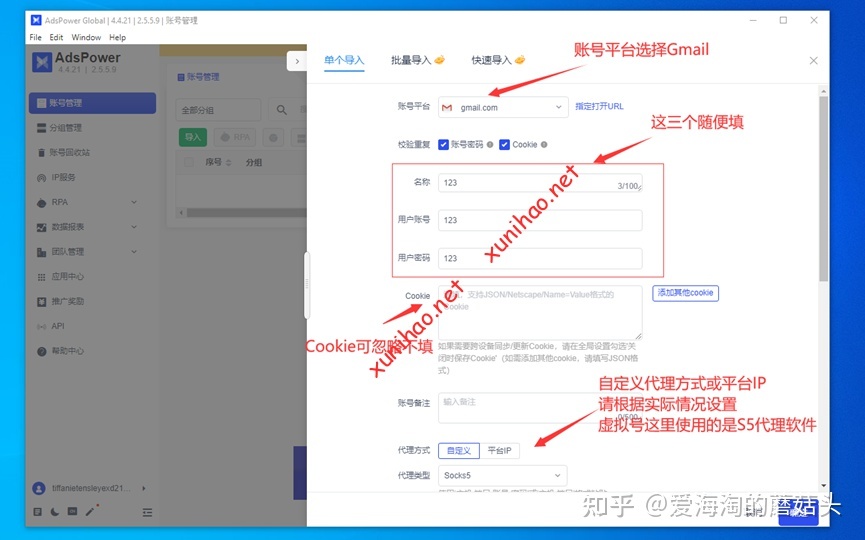Switch to 单个导入 tab
Viewport: 865px width, 540px height.
(x=344, y=61)
